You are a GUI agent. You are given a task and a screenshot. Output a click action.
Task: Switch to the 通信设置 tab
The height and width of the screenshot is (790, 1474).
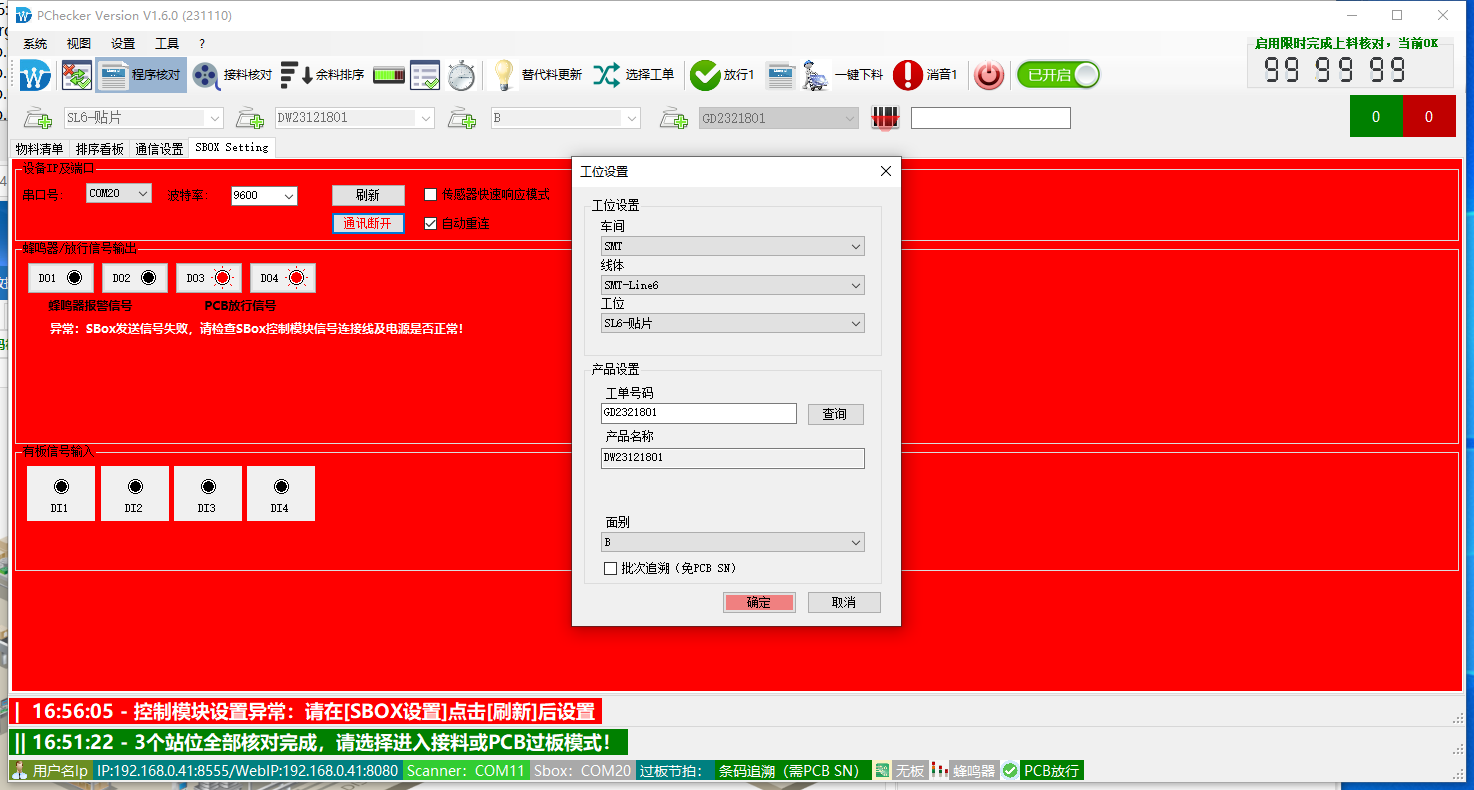(x=159, y=149)
